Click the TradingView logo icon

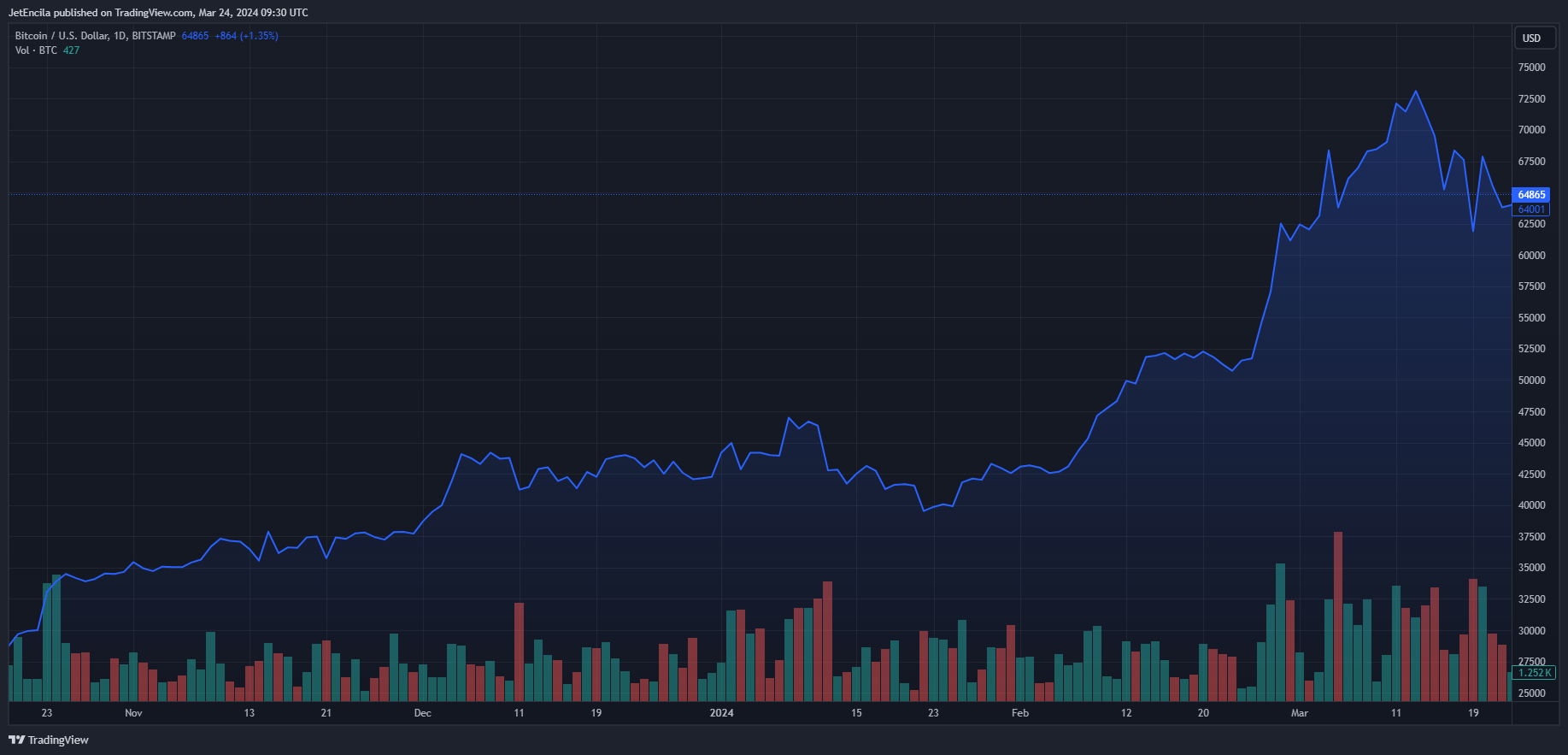point(16,740)
